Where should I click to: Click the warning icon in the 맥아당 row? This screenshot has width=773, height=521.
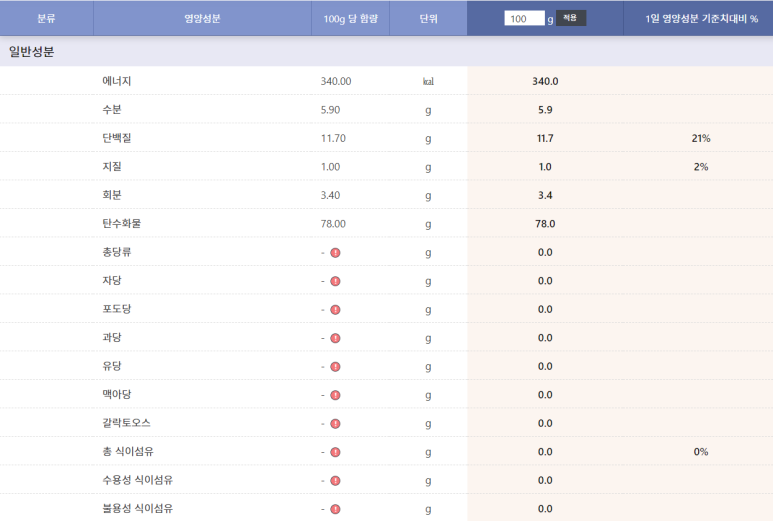point(335,395)
